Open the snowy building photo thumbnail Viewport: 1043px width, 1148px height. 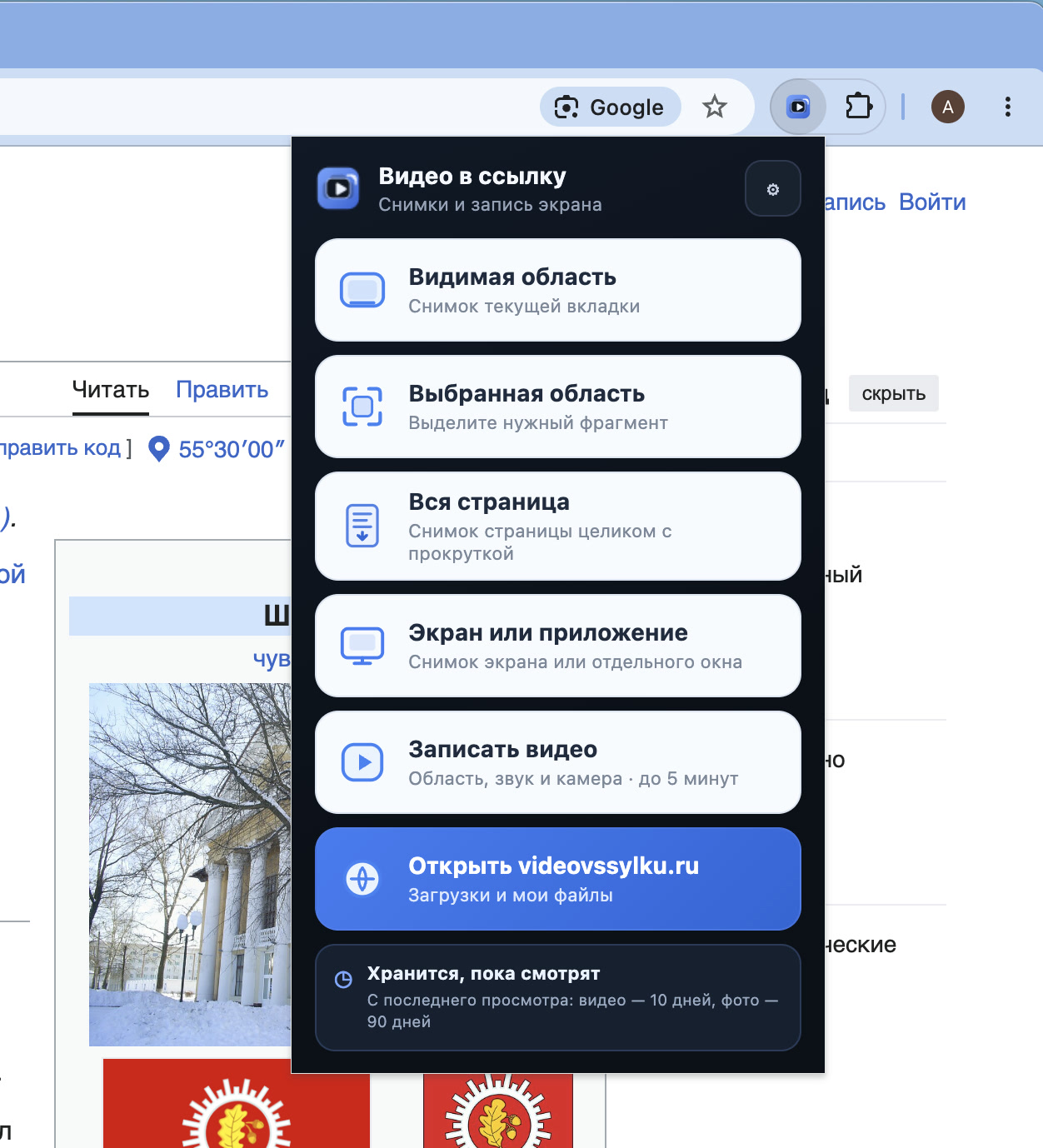(x=190, y=865)
